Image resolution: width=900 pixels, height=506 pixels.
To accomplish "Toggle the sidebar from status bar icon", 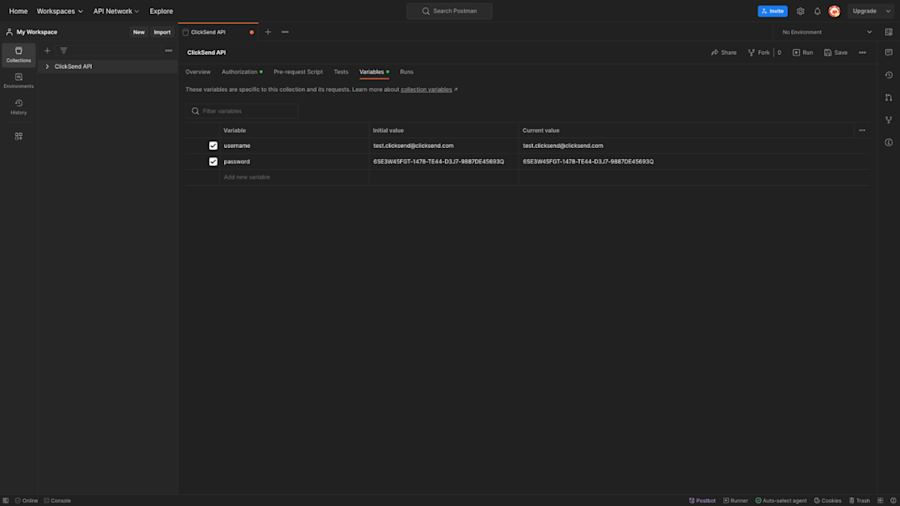I will [x=6, y=500].
